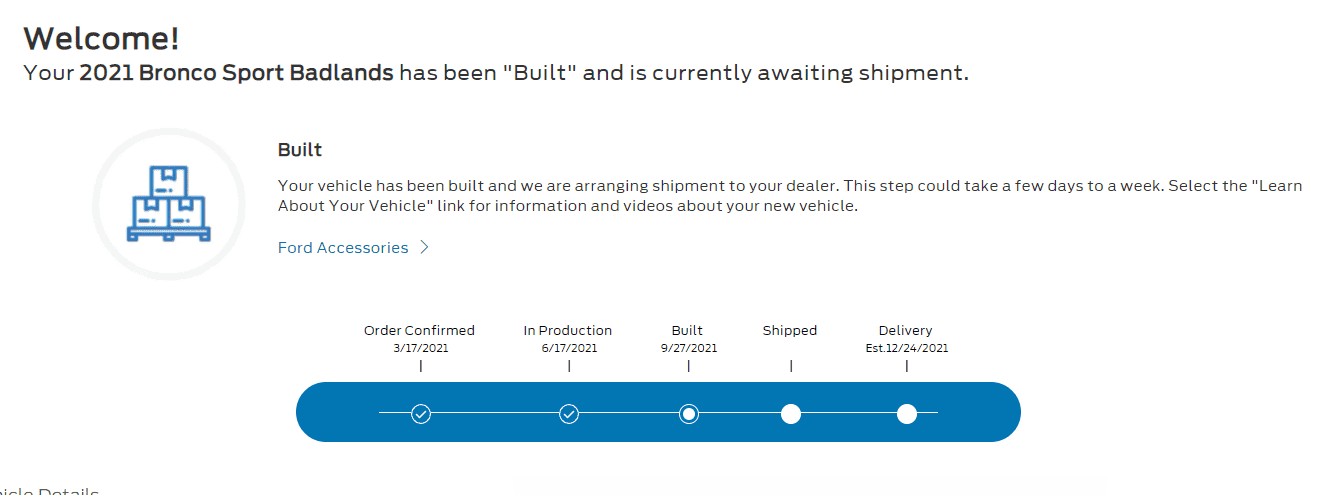The image size is (1329, 495).
Task: Click the Shipped stage label
Action: point(790,330)
